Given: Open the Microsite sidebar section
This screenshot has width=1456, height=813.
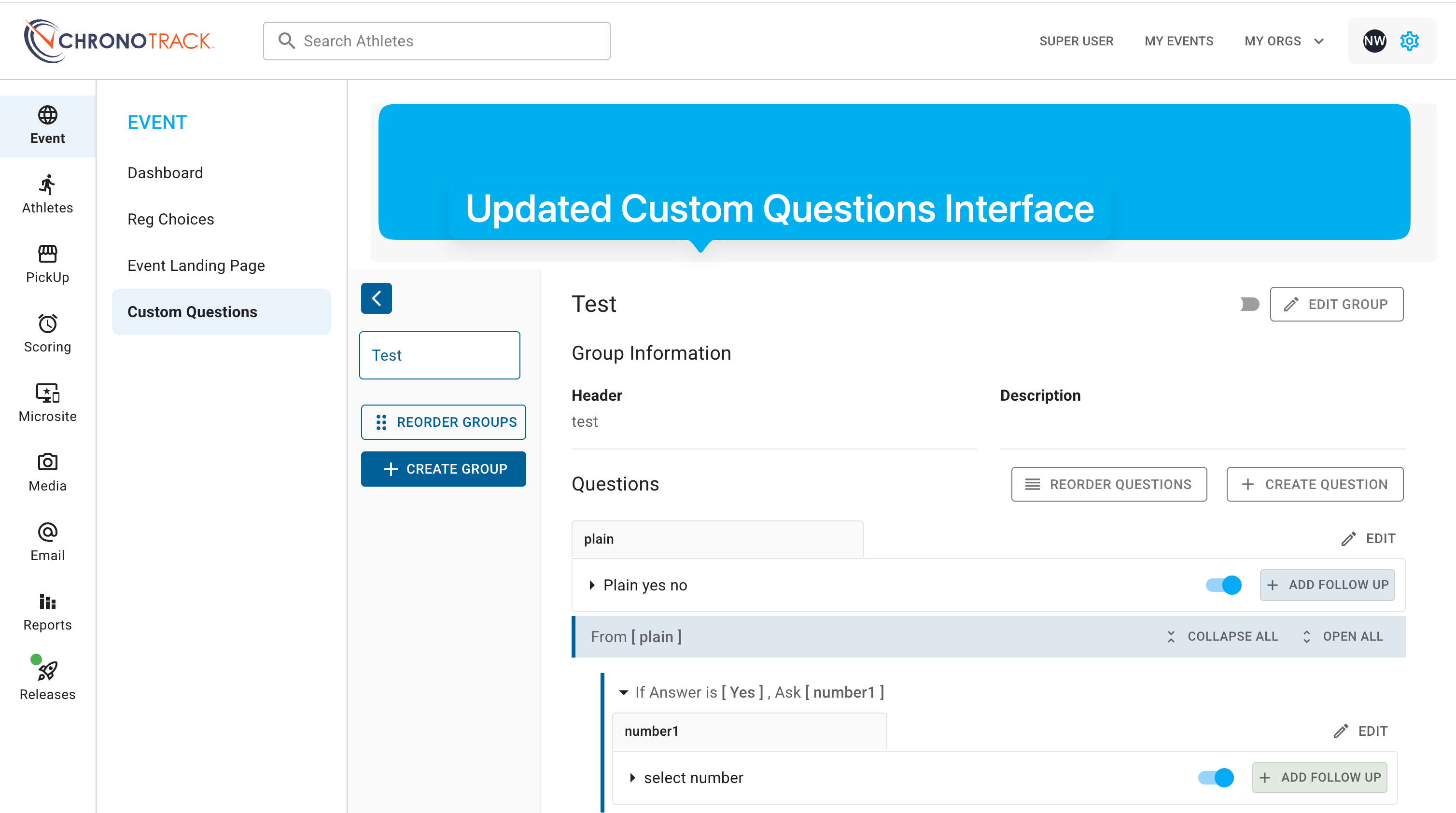Looking at the screenshot, I should (x=47, y=403).
